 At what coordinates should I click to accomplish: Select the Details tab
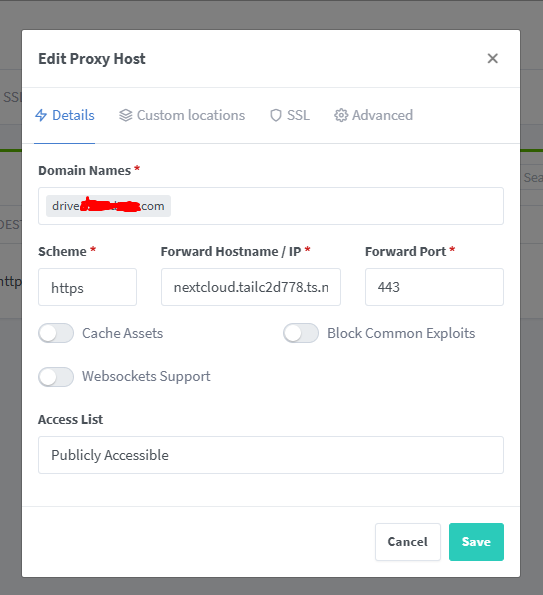pos(65,115)
